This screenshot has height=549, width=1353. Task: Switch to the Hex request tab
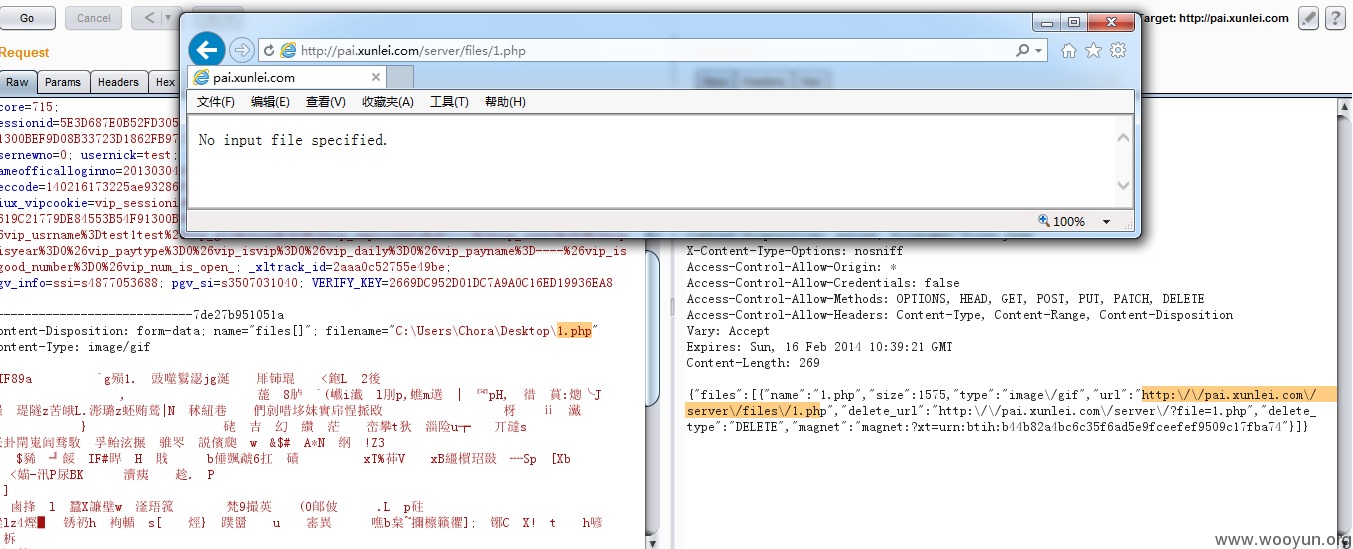(164, 82)
